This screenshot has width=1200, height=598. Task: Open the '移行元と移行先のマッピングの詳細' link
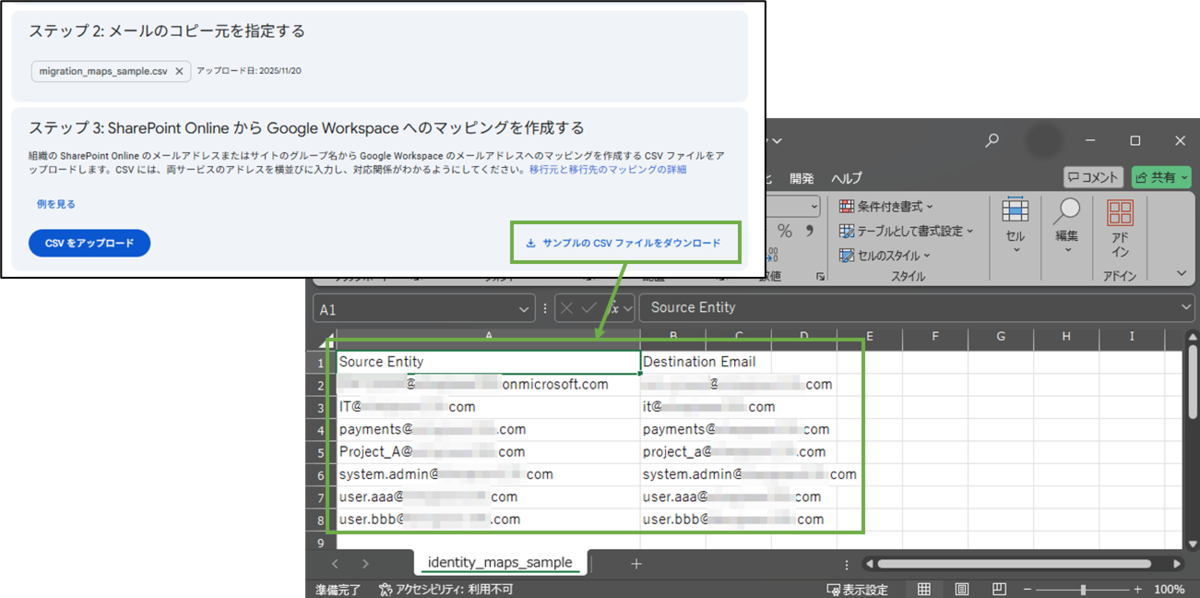(x=607, y=170)
